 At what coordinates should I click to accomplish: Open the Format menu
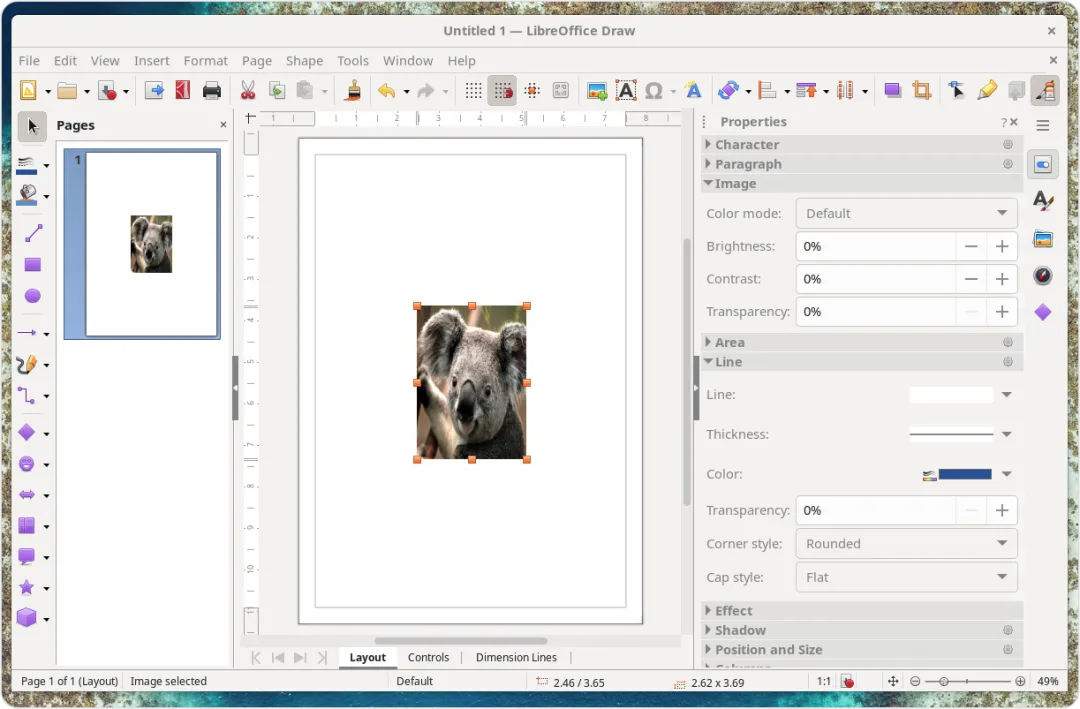coord(205,60)
